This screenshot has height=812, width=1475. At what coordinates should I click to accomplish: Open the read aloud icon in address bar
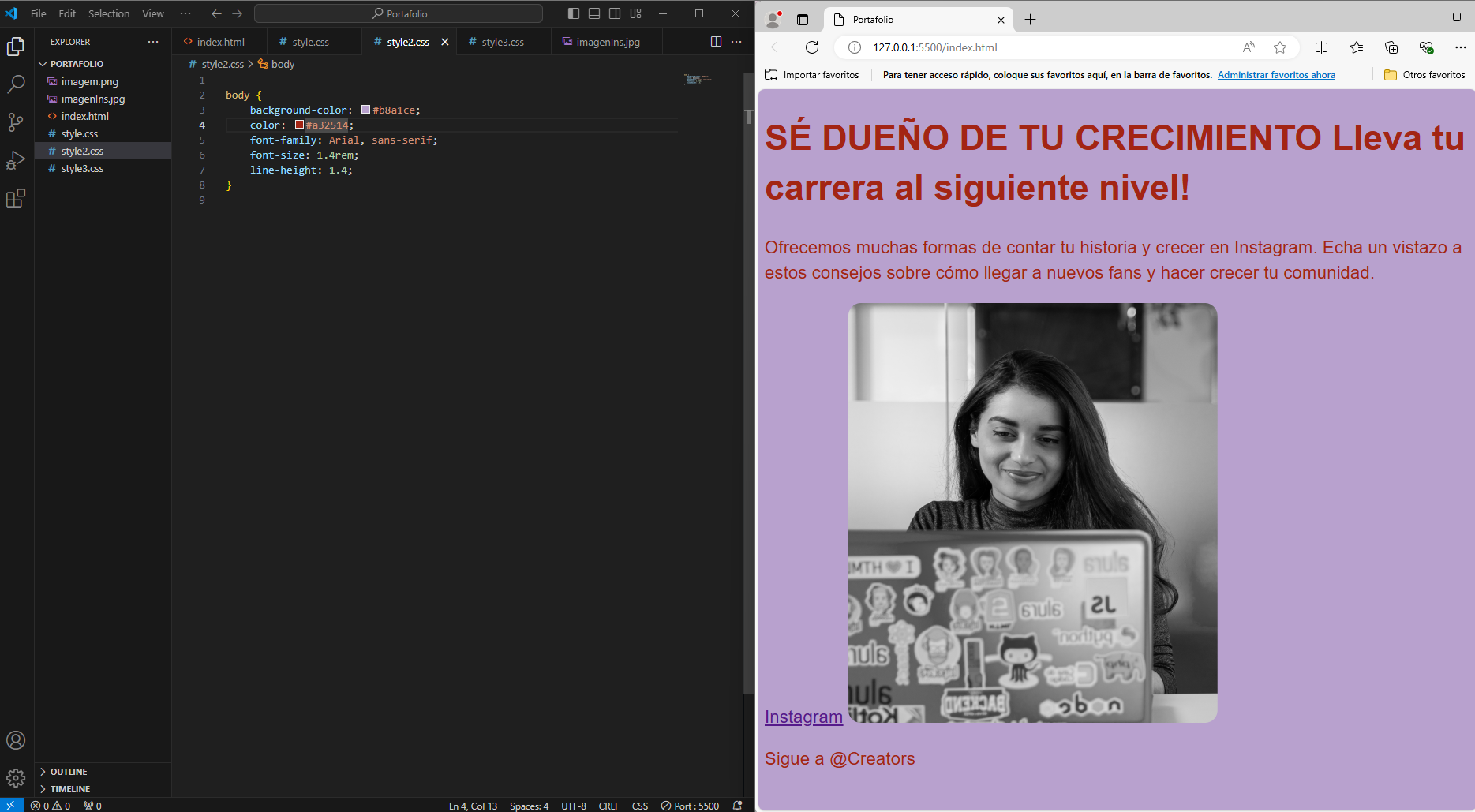(1249, 47)
